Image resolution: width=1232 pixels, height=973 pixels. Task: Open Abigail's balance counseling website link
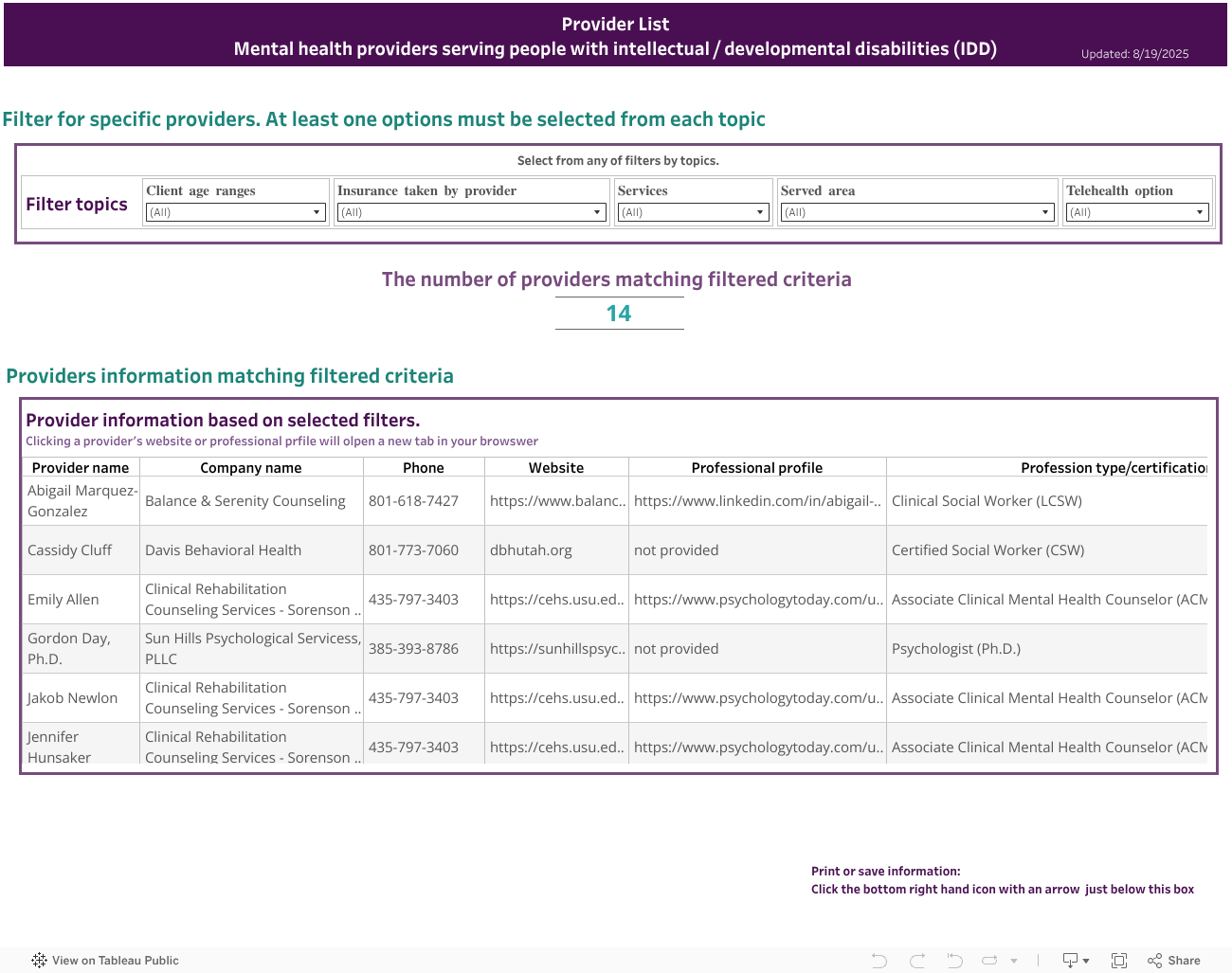coord(556,501)
